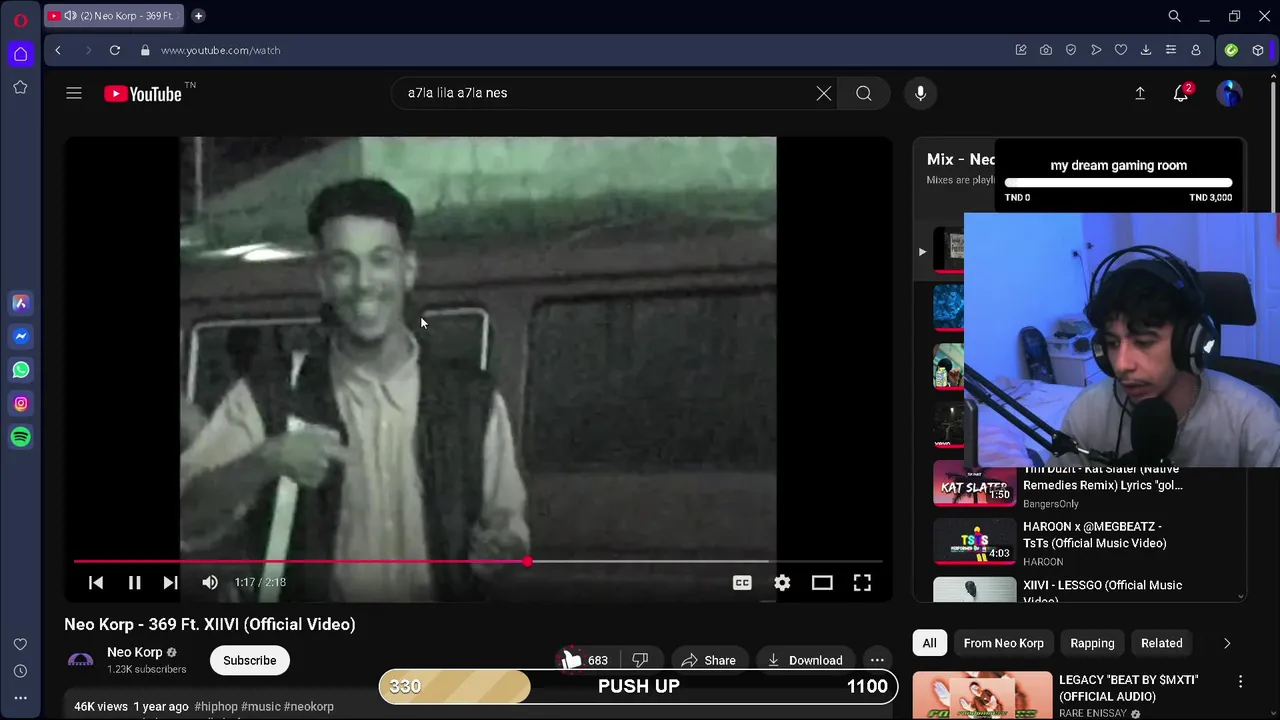The width and height of the screenshot is (1280, 720).
Task: Switch to theater mode
Action: tap(822, 582)
